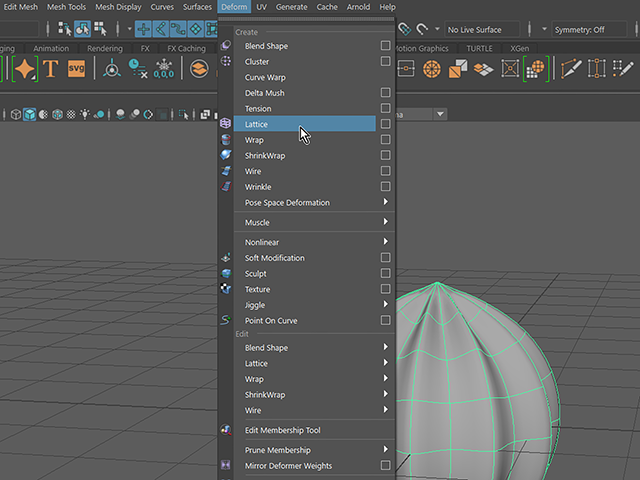Click the Type tool T shelf icon

click(51, 69)
